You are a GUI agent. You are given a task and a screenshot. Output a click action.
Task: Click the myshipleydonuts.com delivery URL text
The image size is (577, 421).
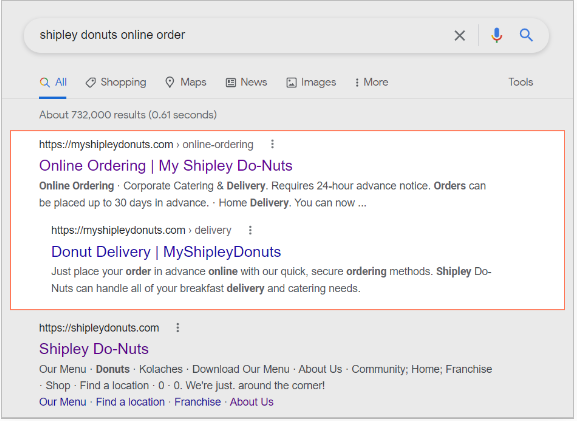(x=141, y=230)
